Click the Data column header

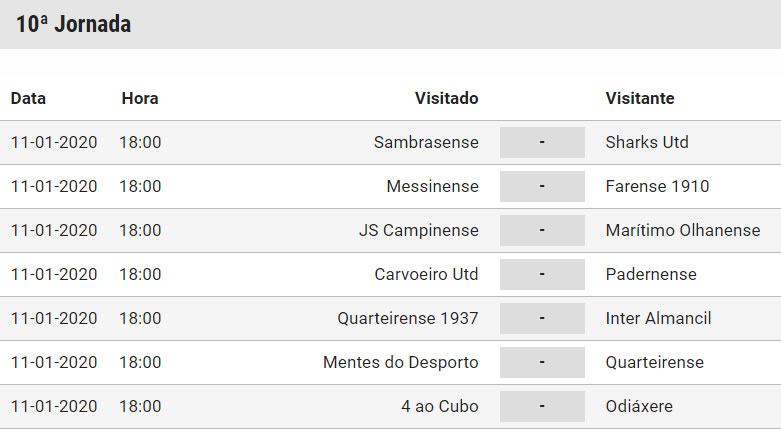coord(28,98)
